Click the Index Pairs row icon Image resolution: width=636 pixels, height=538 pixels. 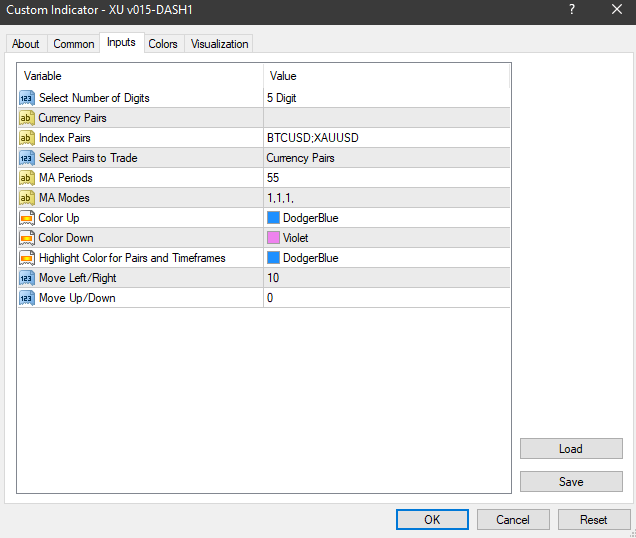[x=27, y=138]
